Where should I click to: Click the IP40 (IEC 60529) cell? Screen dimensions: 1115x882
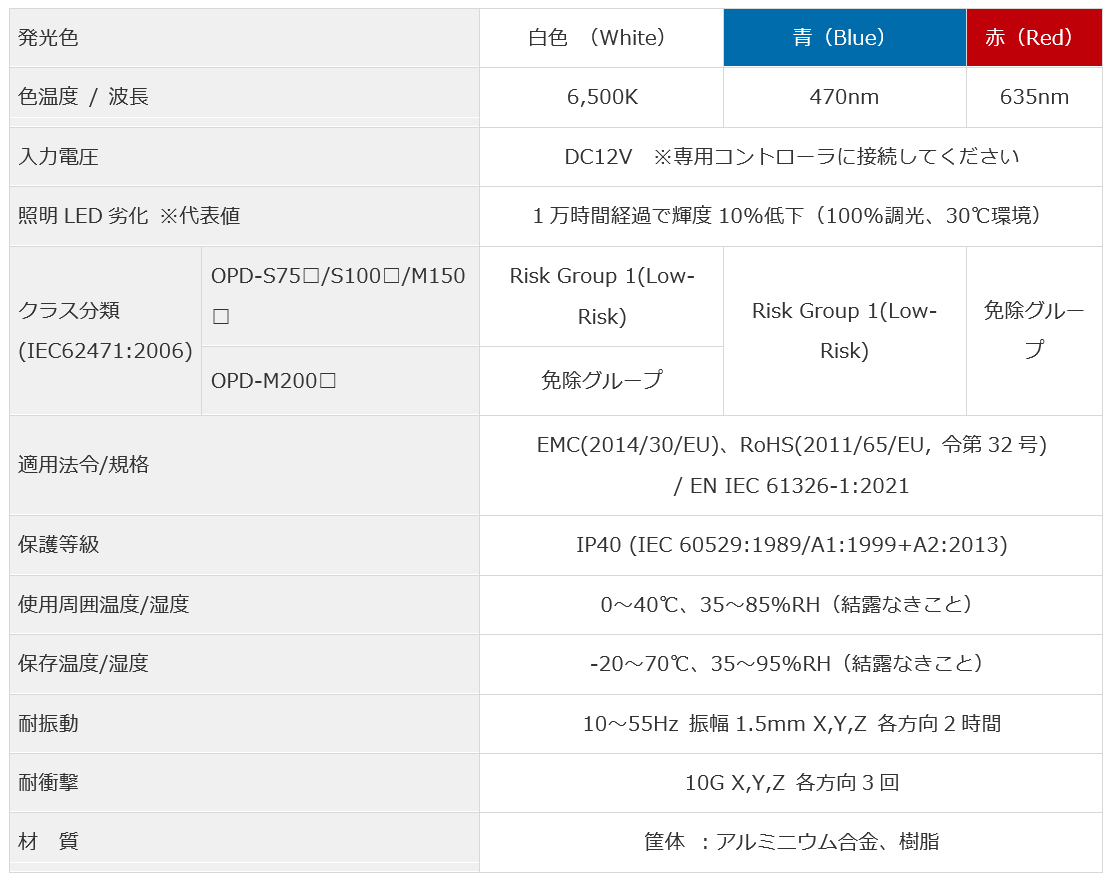click(791, 546)
